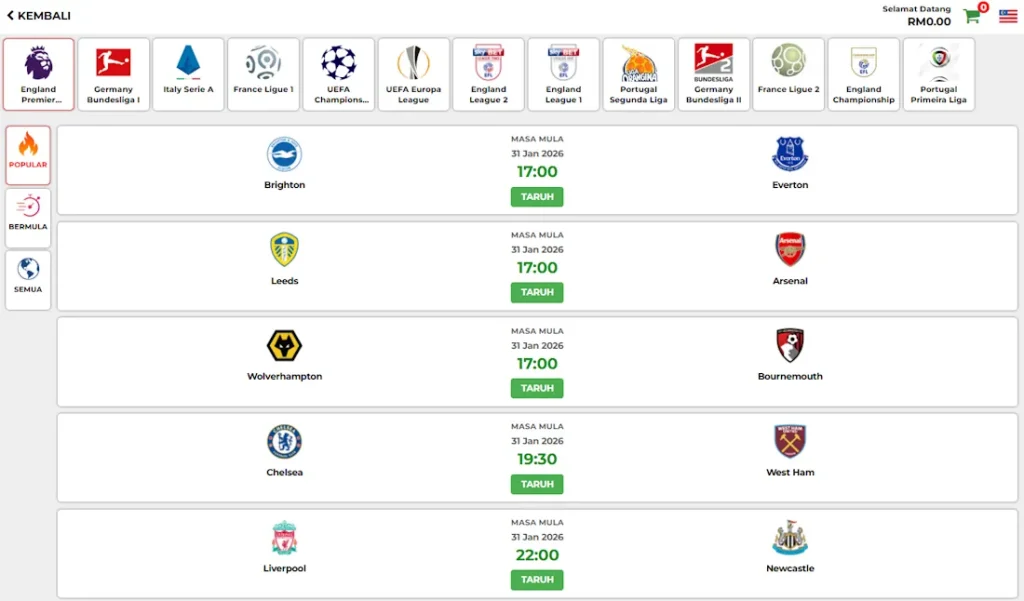
Task: Click the Wolverhampton wolf logo
Action: pos(284,346)
